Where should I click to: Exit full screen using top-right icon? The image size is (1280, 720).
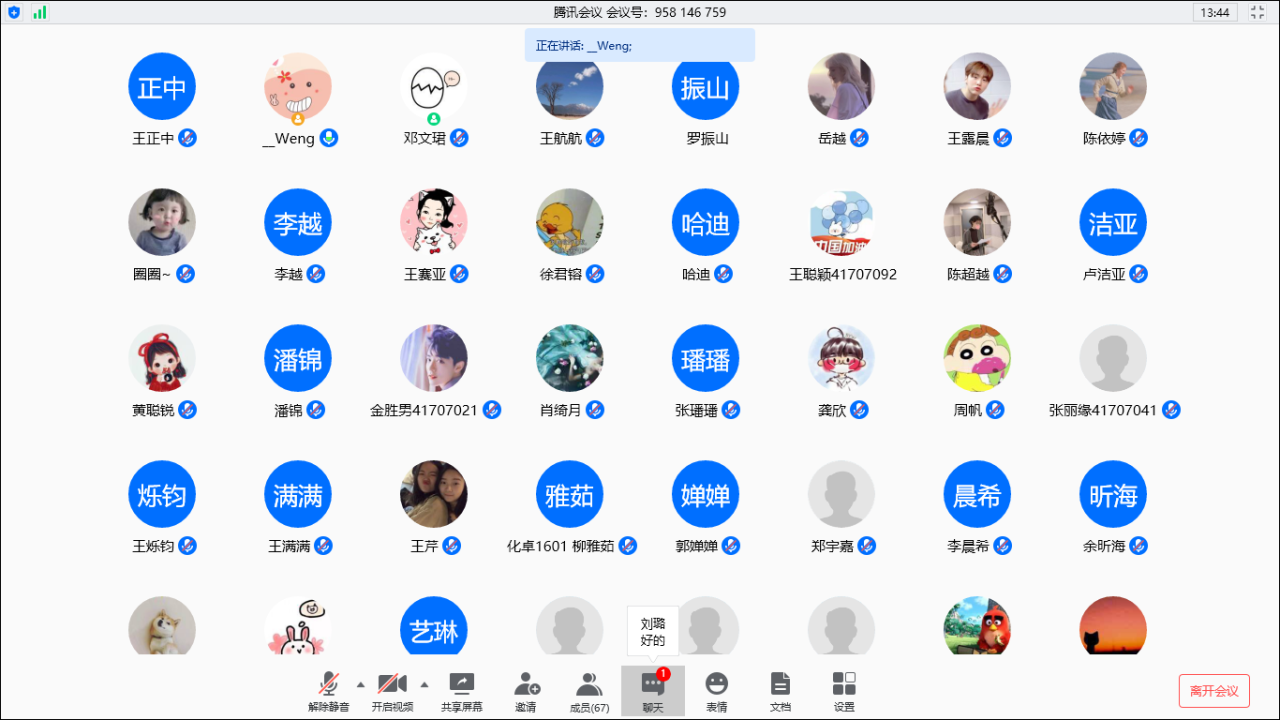[1258, 12]
